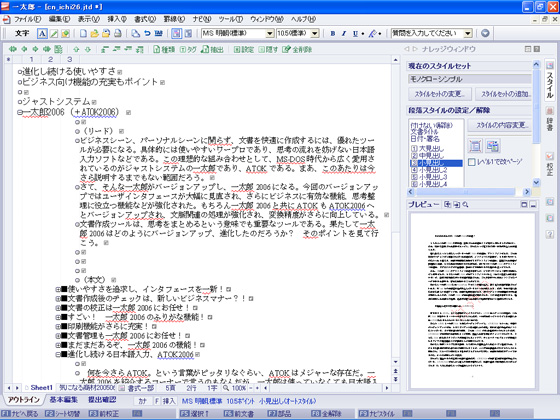Click the F2 シート切替 function key button
The image size is (560, 420).
click(62, 414)
